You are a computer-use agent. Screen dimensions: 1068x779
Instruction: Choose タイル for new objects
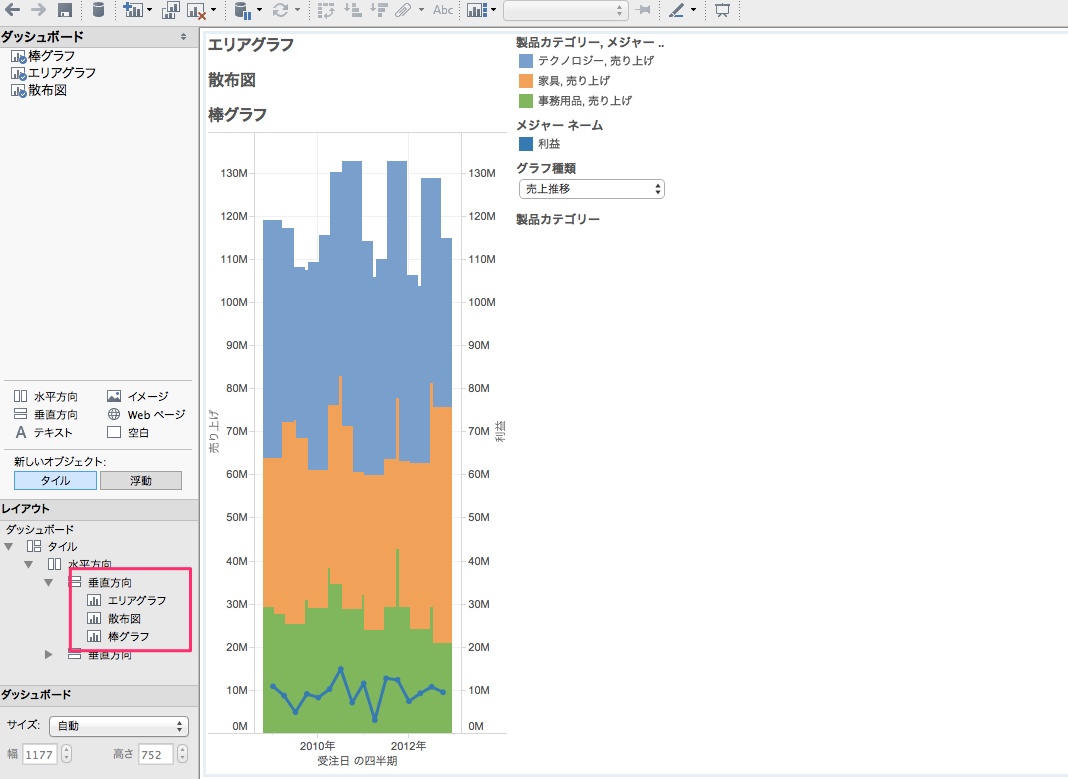point(55,480)
